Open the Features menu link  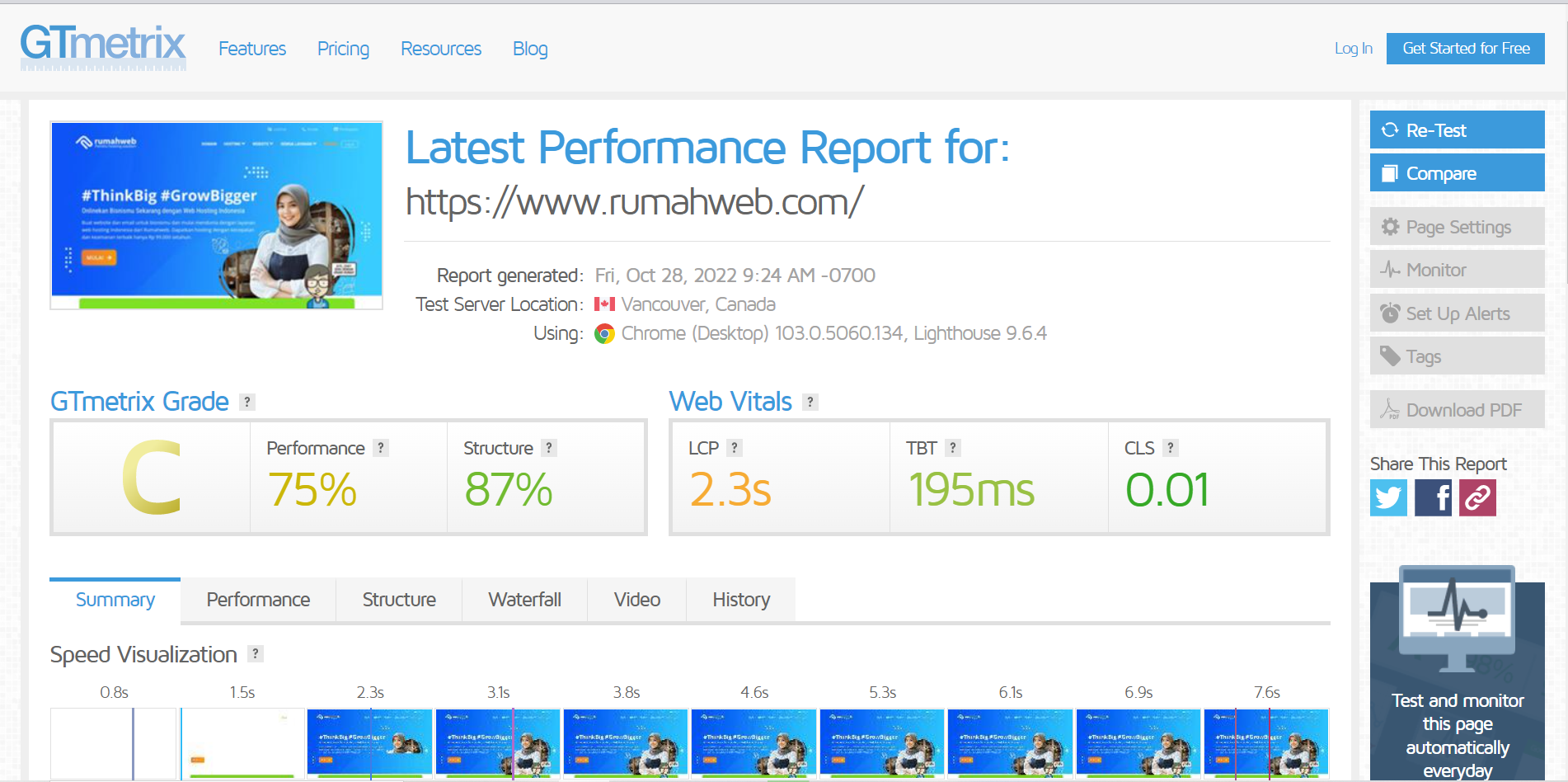click(252, 49)
